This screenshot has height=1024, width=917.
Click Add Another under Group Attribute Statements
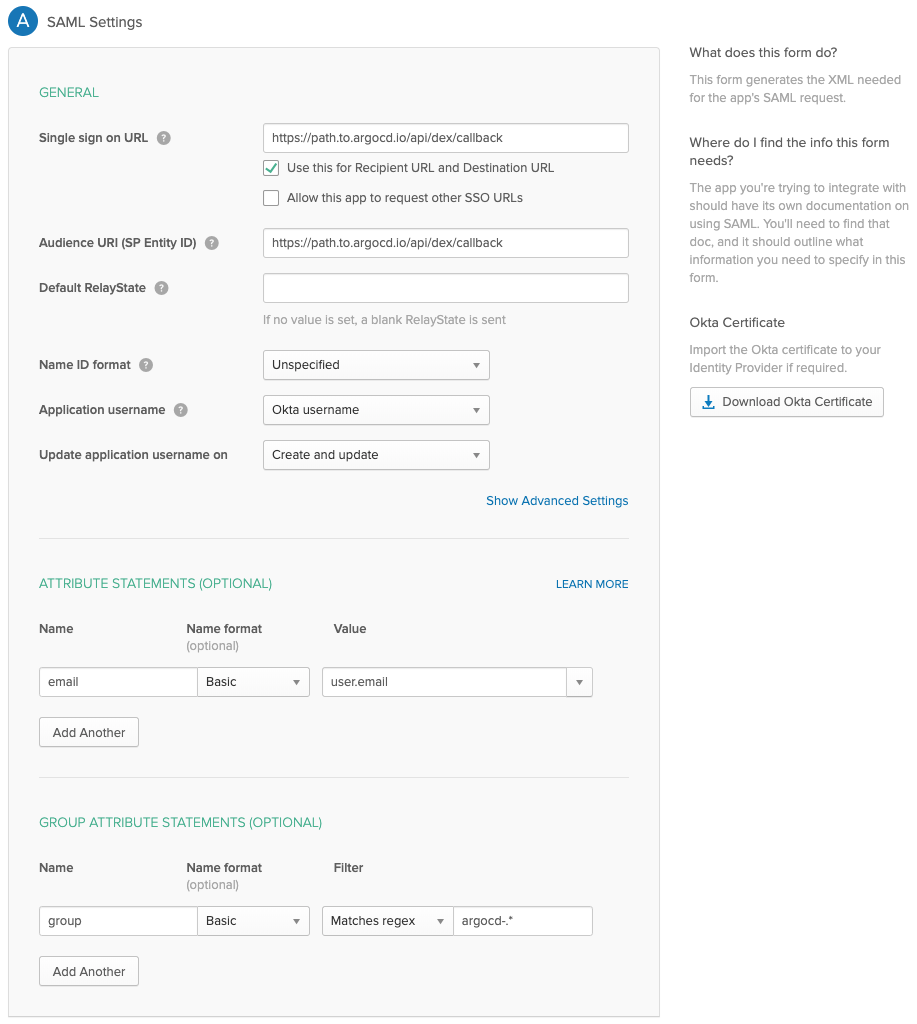click(89, 972)
